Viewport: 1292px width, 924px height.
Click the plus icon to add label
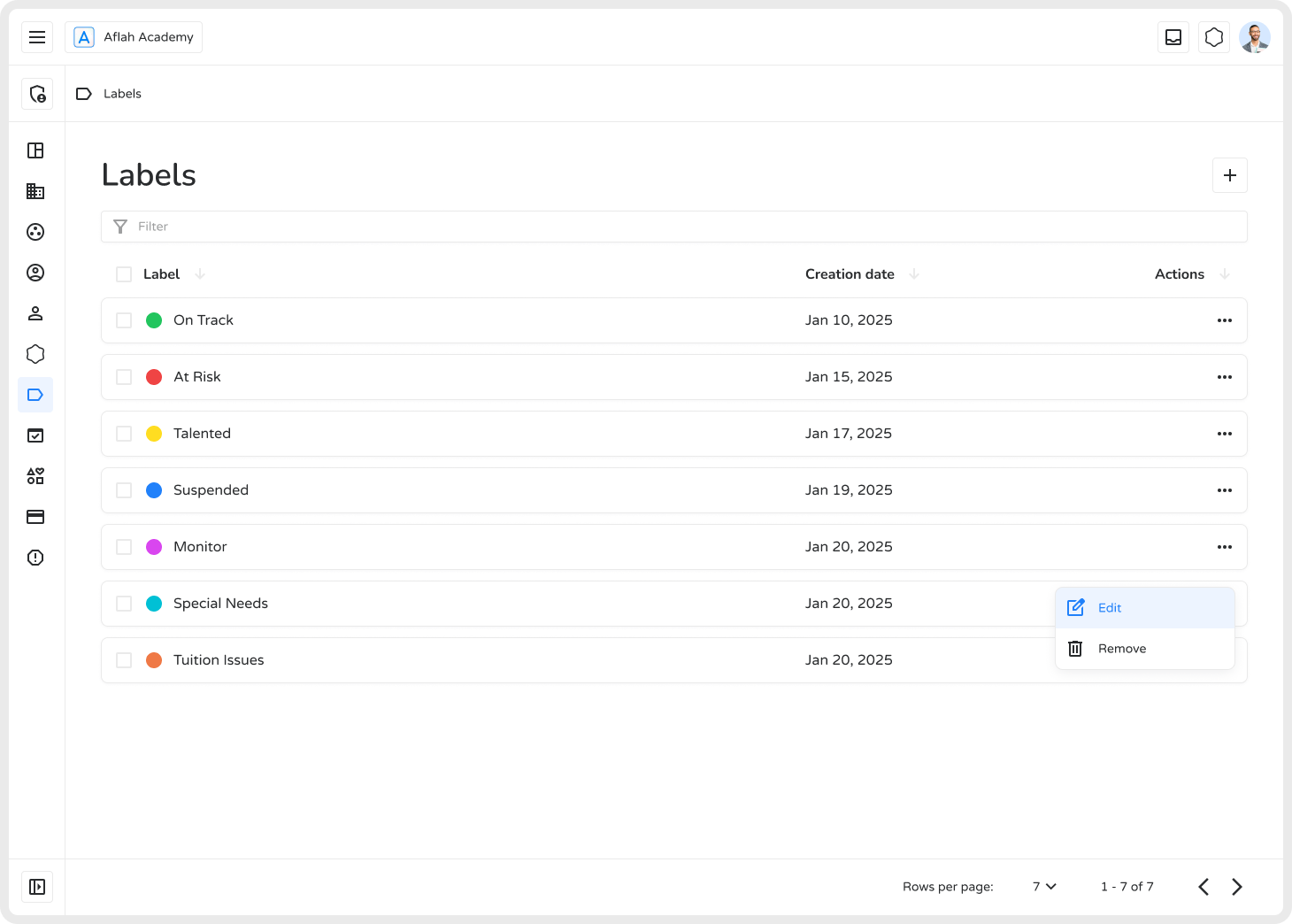(1229, 175)
